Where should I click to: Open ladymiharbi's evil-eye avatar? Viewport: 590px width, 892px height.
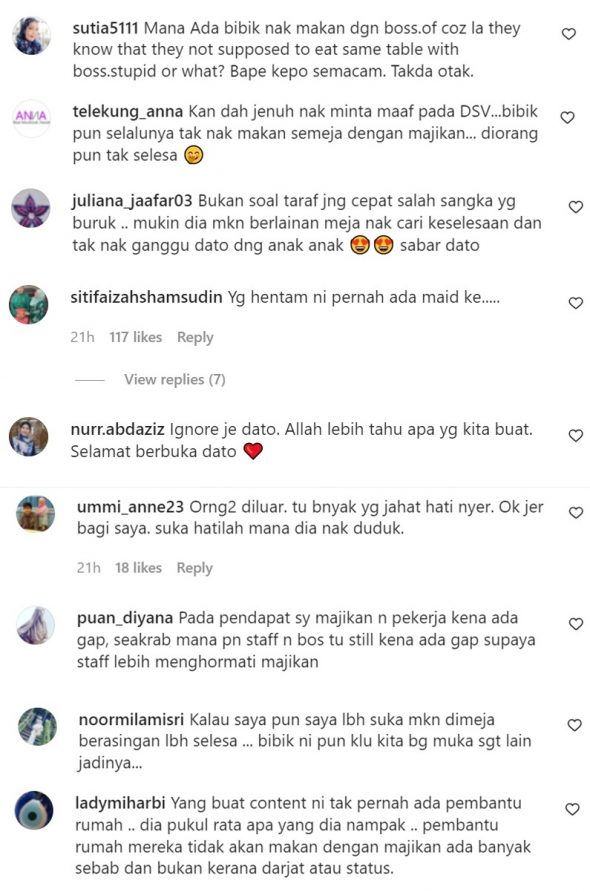tap(34, 810)
